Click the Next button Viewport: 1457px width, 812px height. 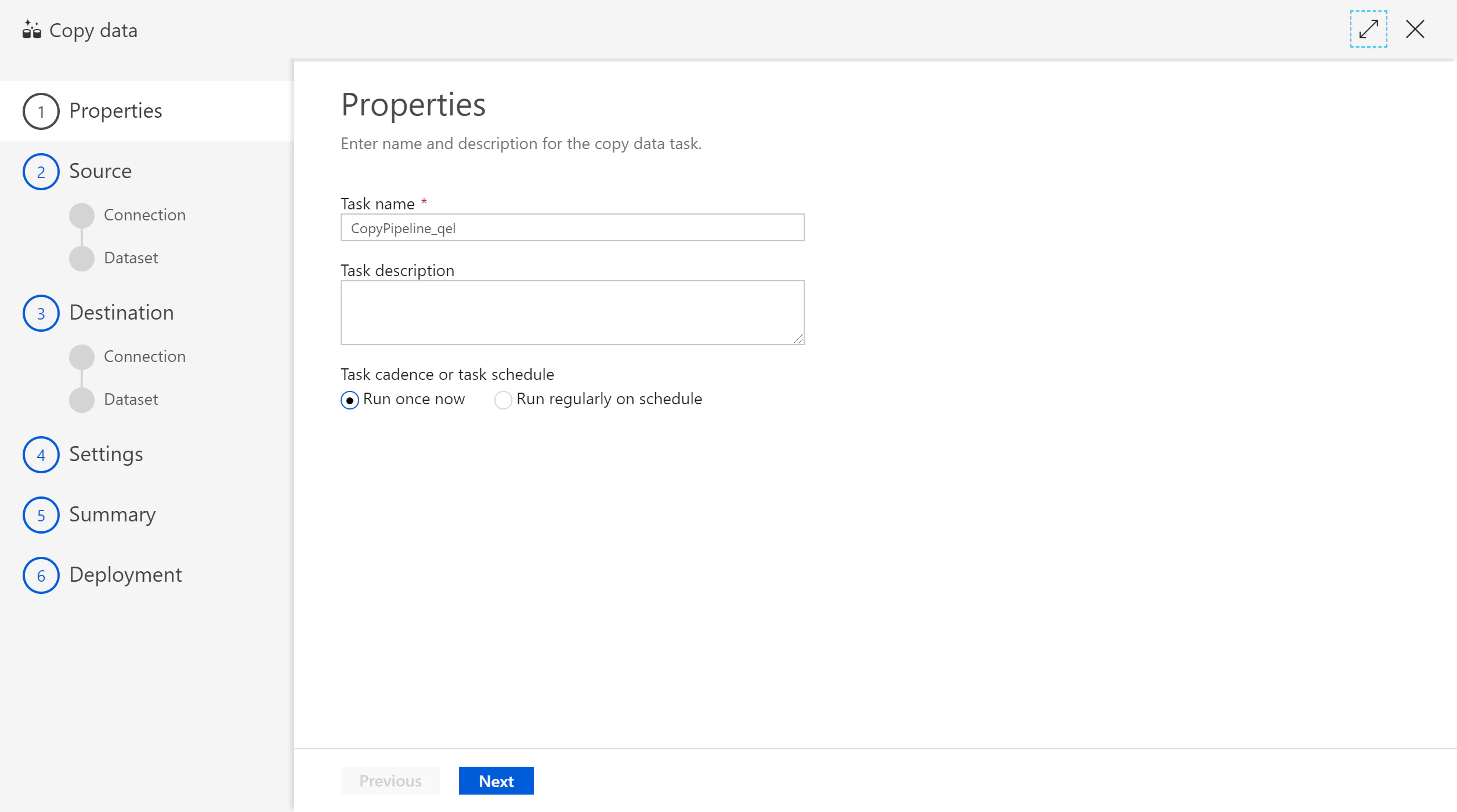tap(496, 781)
